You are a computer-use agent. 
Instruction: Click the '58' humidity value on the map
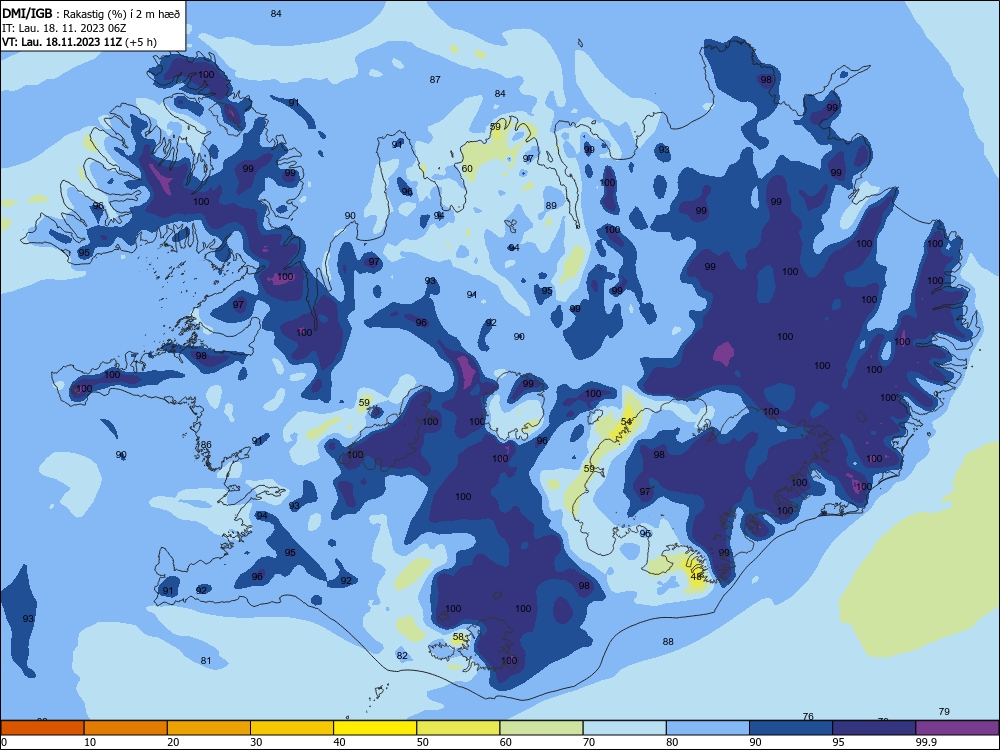click(458, 636)
